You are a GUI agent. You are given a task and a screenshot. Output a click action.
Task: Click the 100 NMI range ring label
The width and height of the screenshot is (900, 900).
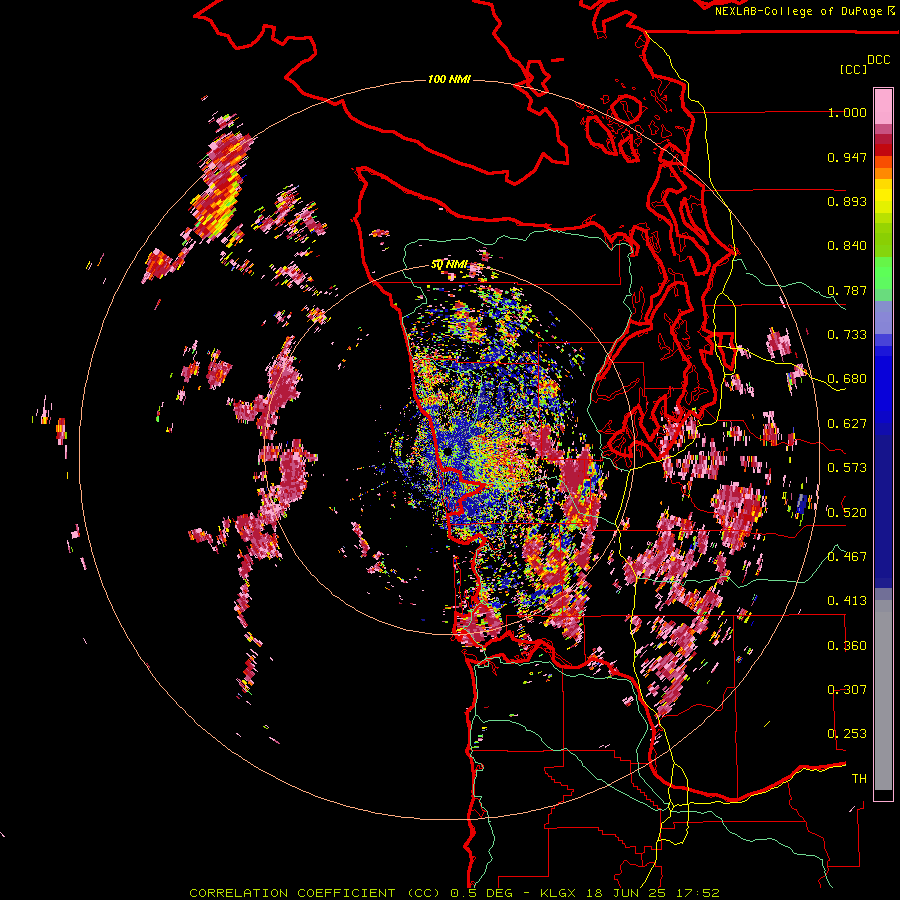(x=449, y=79)
